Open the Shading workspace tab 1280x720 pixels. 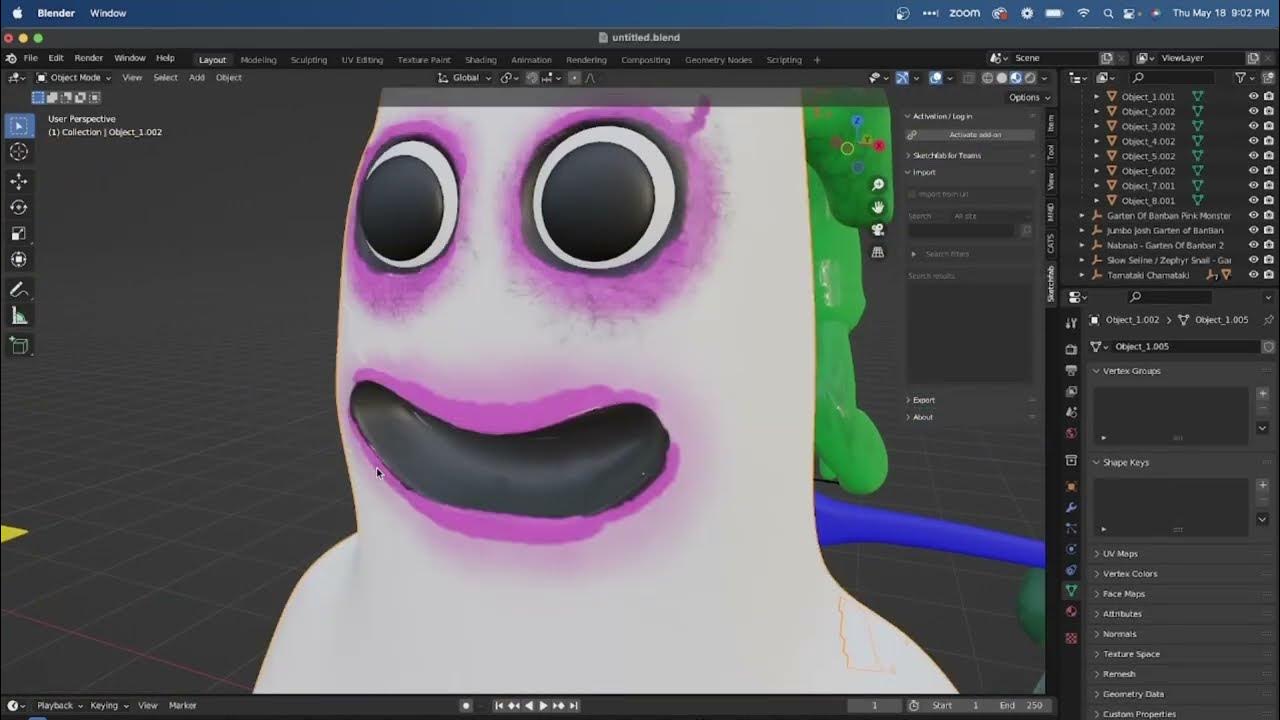481,60
